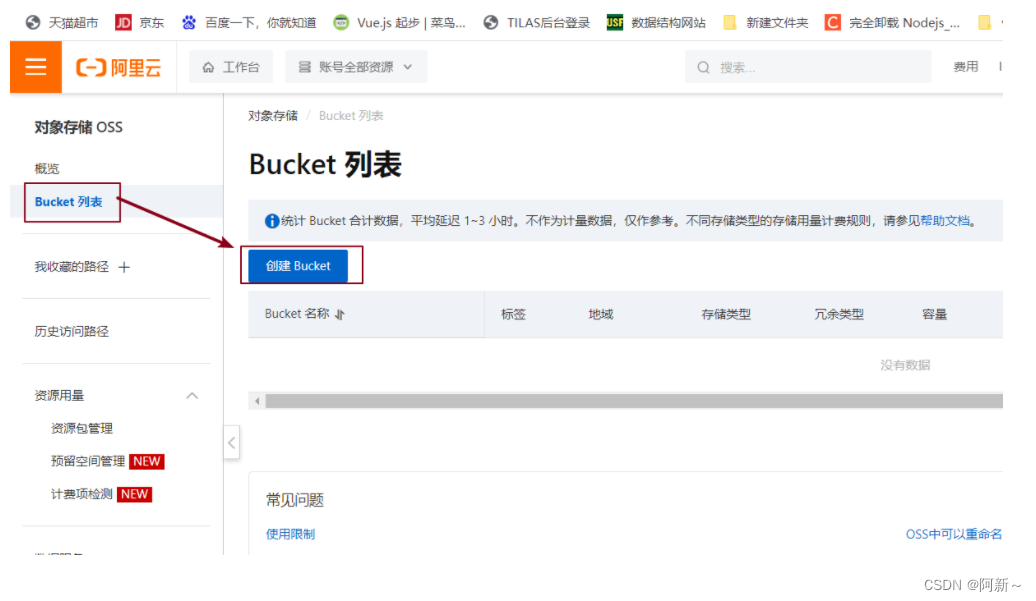
Task: Open 概览 in the OSS sidebar
Action: 47,168
